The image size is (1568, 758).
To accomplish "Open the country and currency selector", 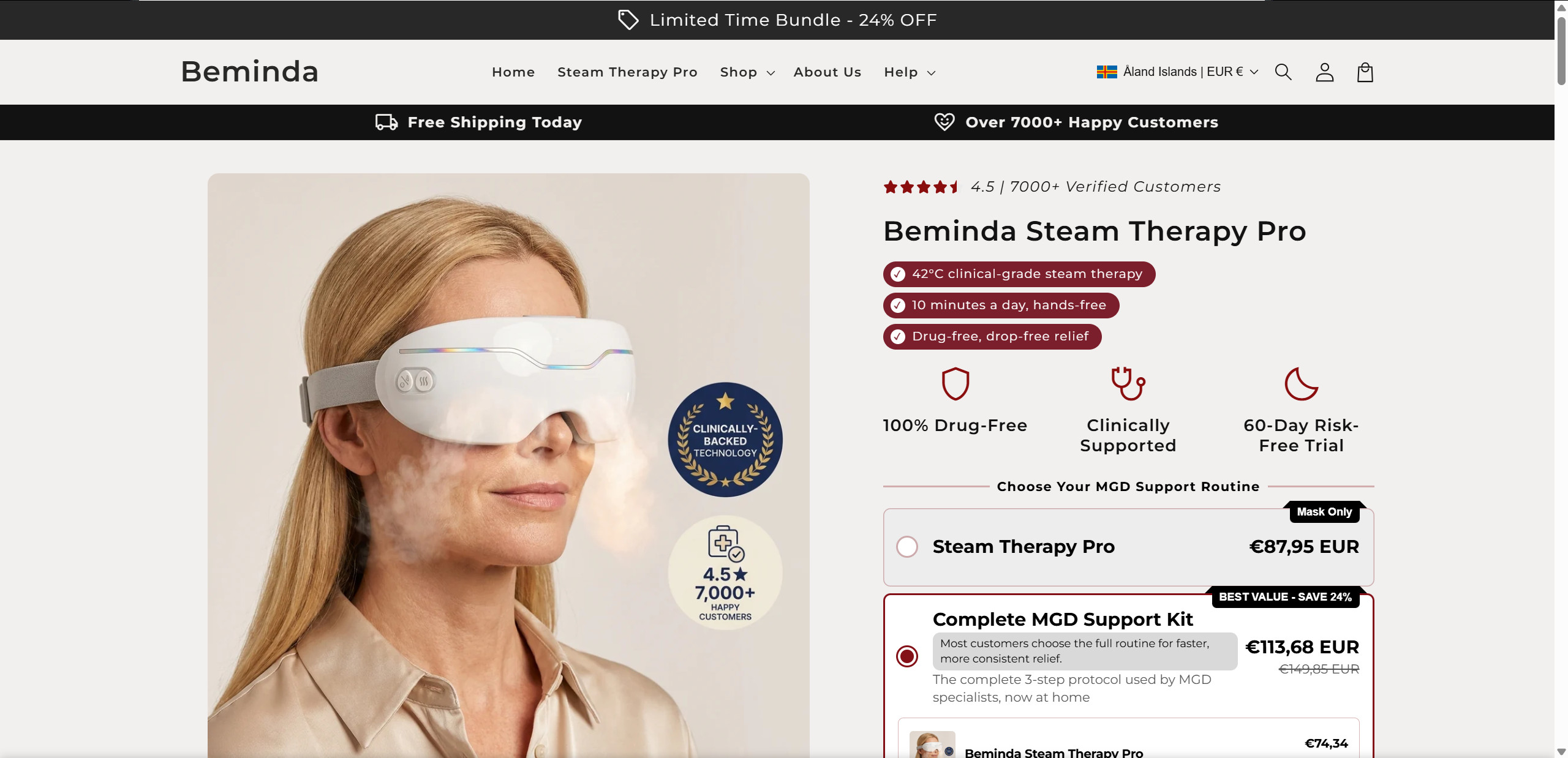I will pyautogui.click(x=1177, y=72).
